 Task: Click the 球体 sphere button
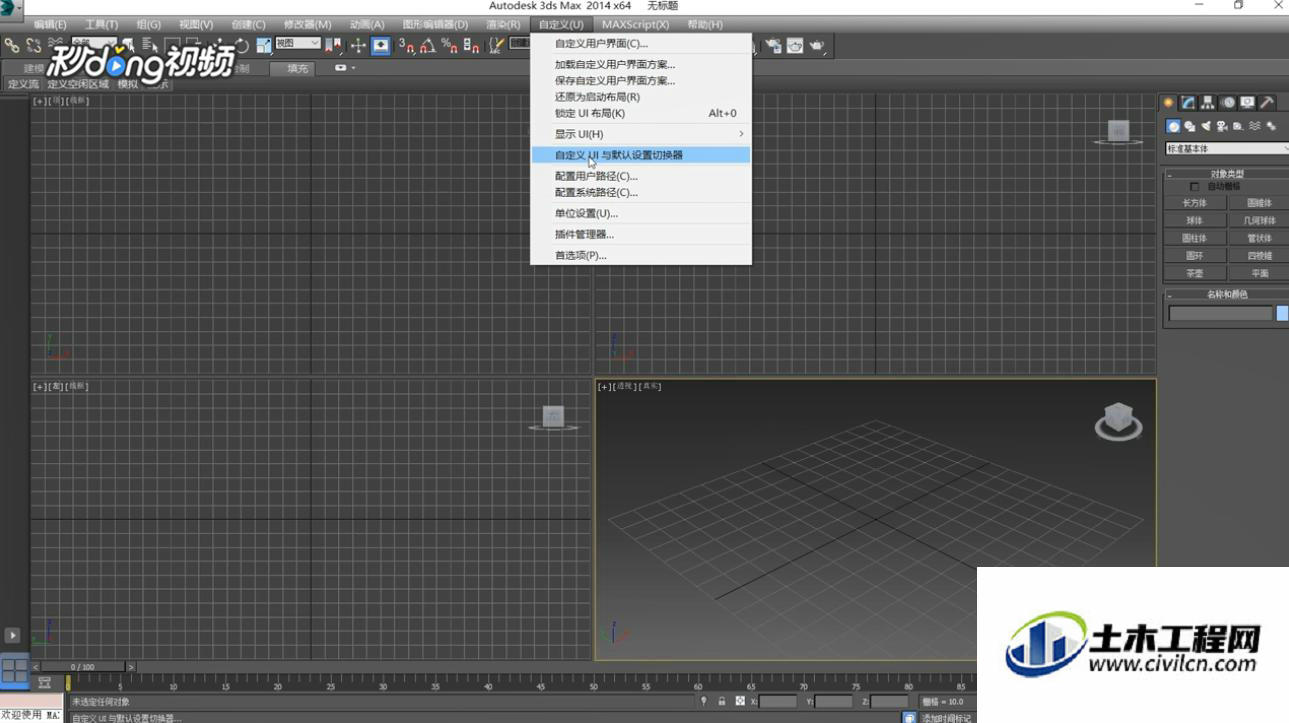[1194, 220]
